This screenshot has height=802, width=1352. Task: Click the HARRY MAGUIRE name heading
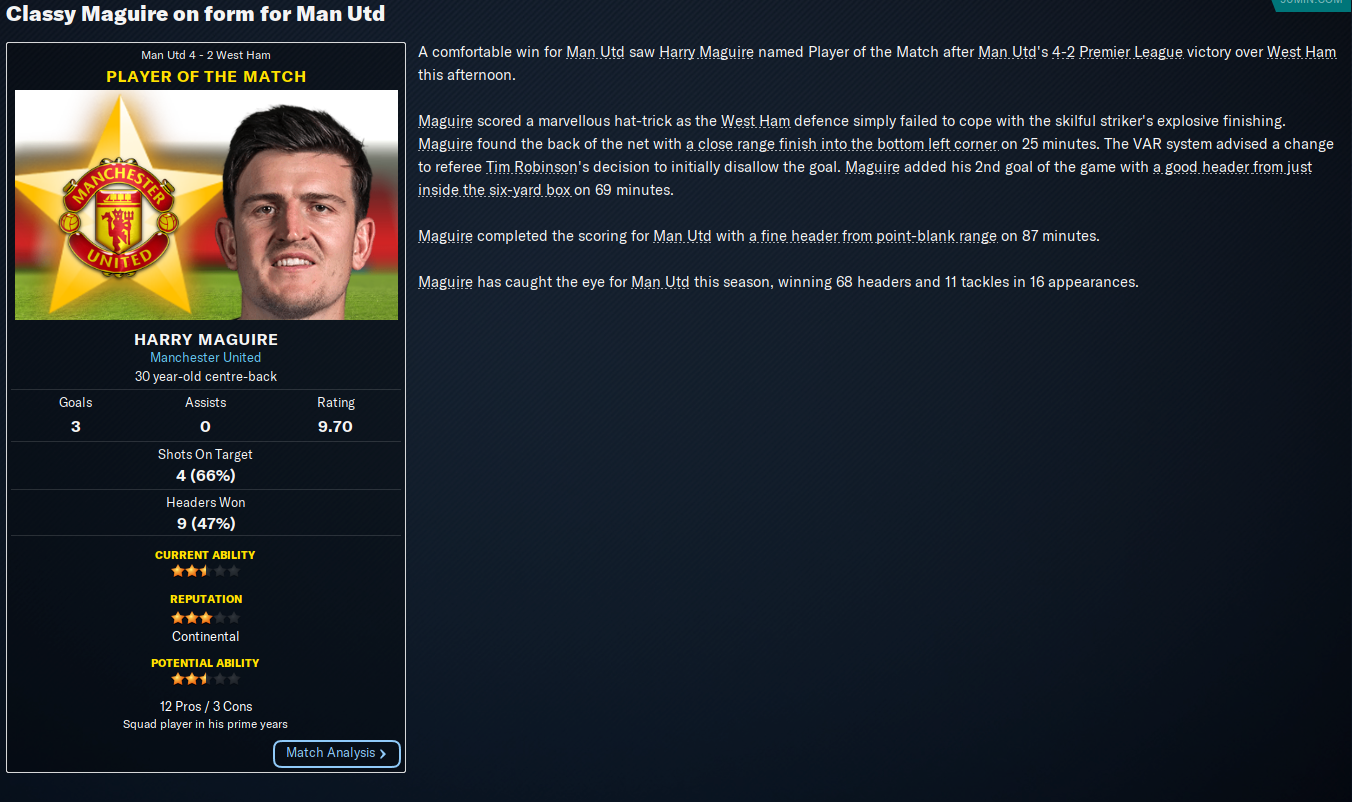point(206,339)
